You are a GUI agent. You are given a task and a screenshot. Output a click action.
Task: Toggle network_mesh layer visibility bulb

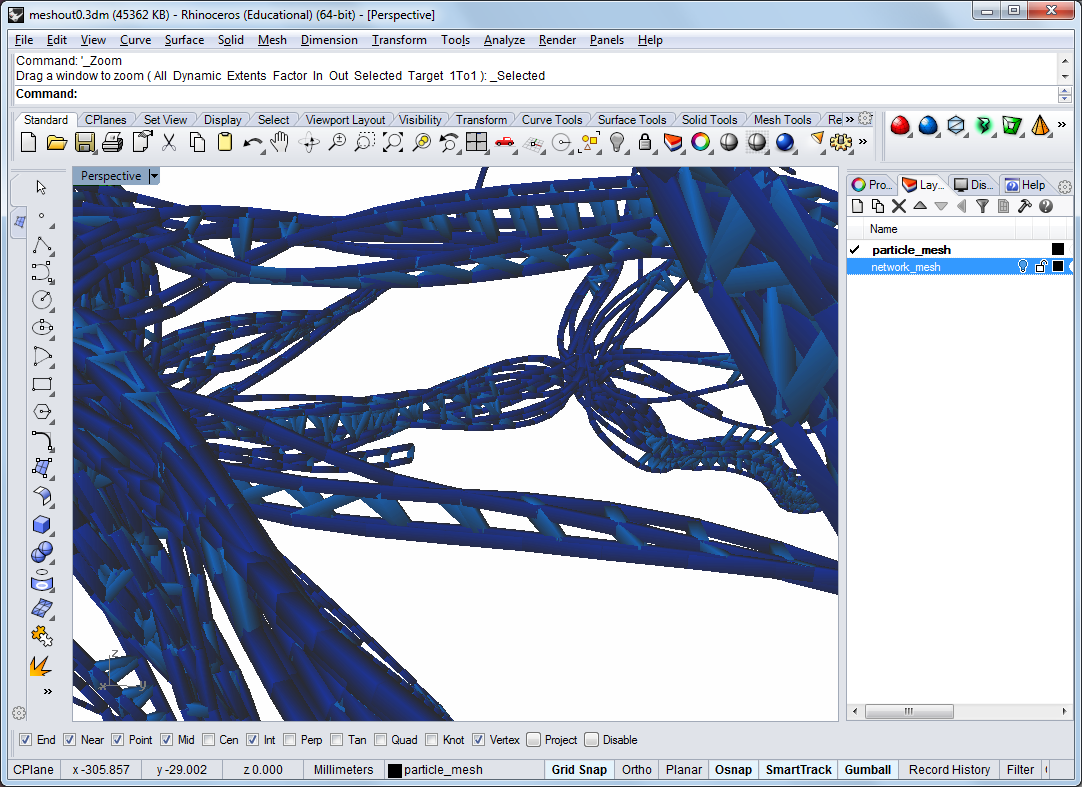1022,267
